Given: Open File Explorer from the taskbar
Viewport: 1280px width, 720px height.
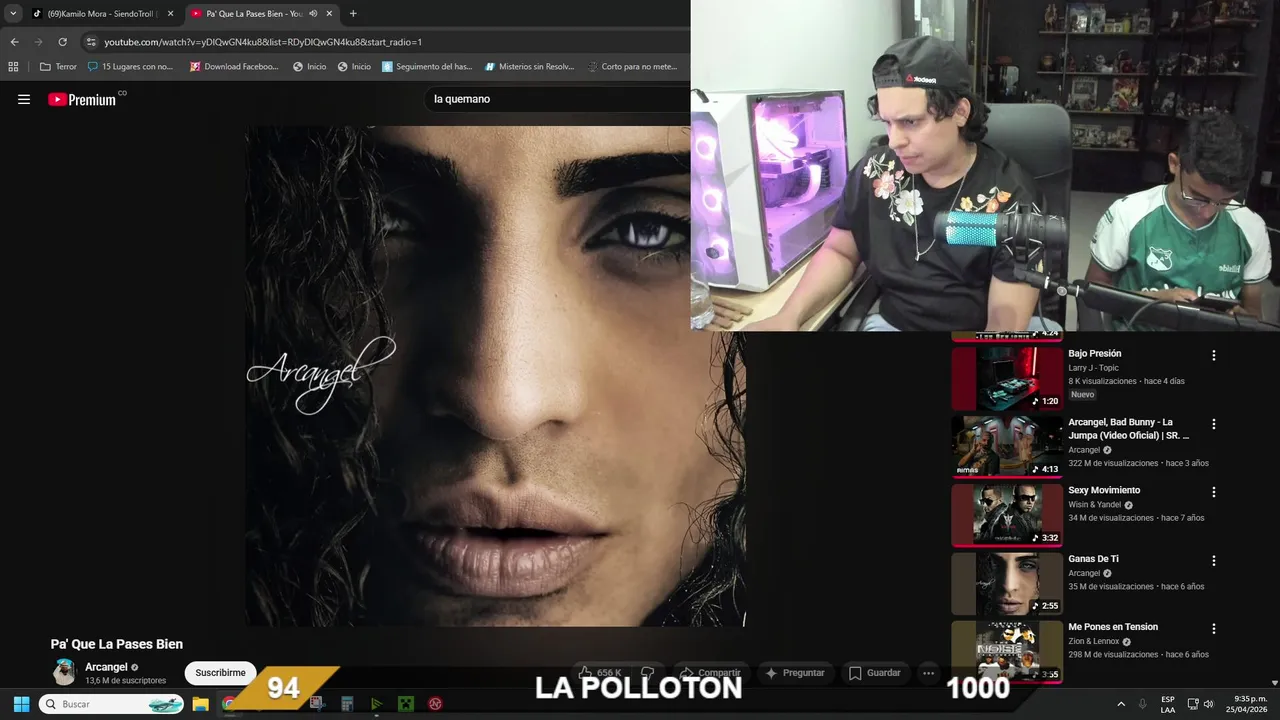Looking at the screenshot, I should point(200,704).
